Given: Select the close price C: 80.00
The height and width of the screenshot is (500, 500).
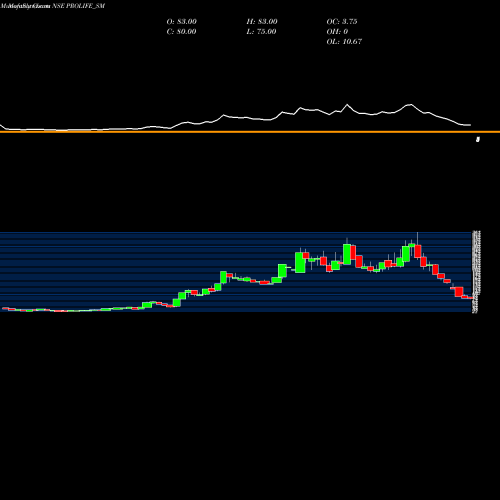Looking at the screenshot, I should (x=181, y=32).
